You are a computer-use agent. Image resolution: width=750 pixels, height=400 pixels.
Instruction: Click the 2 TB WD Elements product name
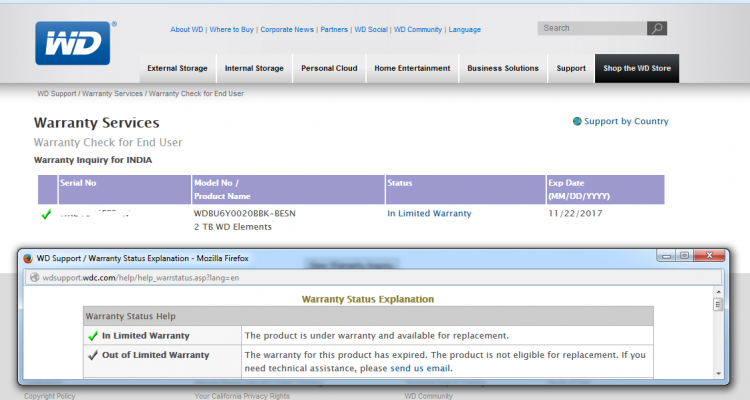[232, 227]
